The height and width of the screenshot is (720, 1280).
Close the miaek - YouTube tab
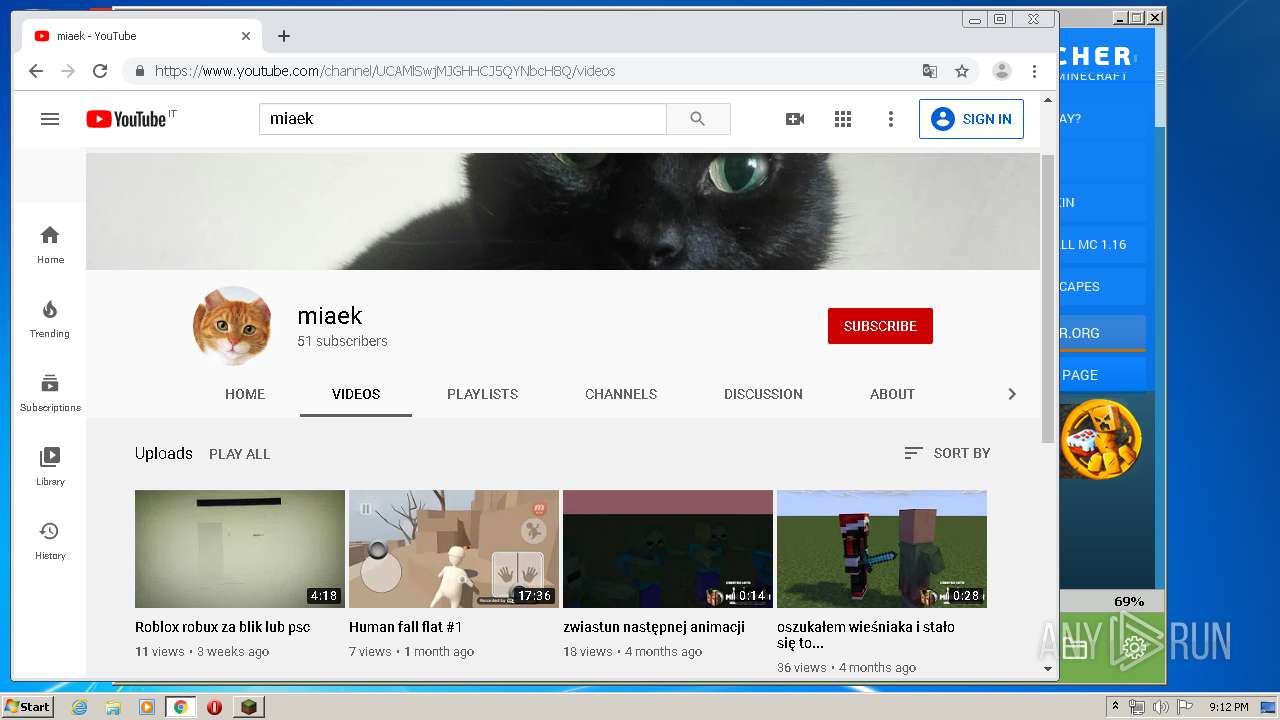coord(246,36)
